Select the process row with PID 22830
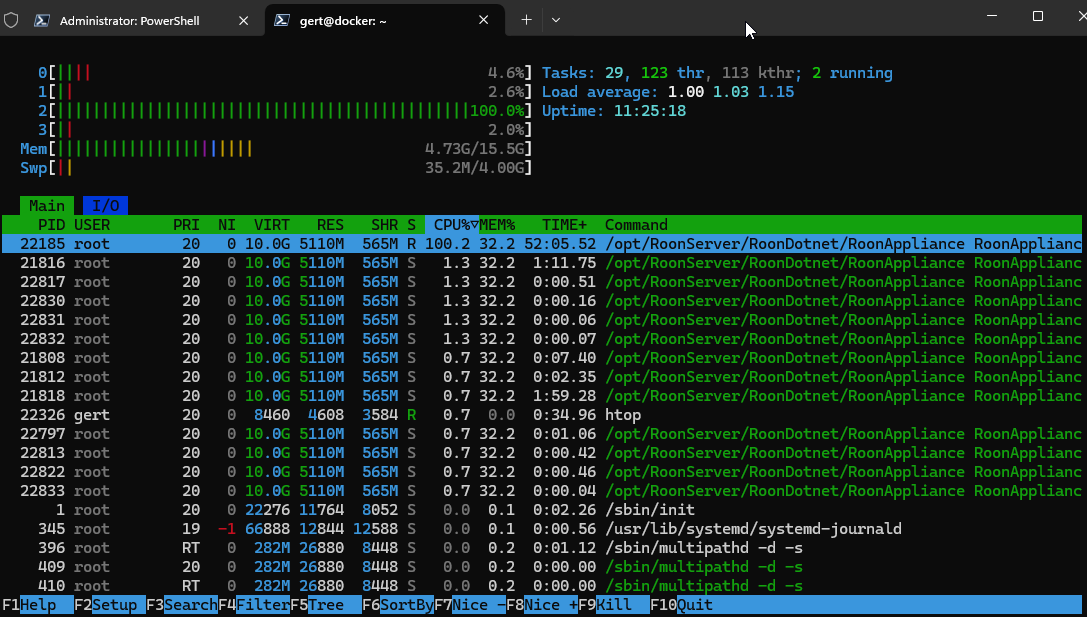This screenshot has height=617, width=1087. (x=541, y=301)
